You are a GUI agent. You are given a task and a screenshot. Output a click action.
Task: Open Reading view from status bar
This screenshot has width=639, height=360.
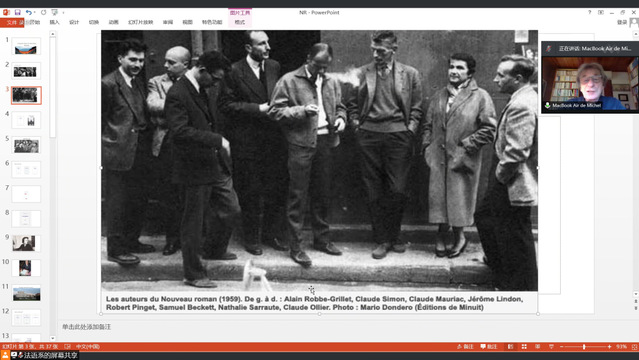(x=538, y=347)
